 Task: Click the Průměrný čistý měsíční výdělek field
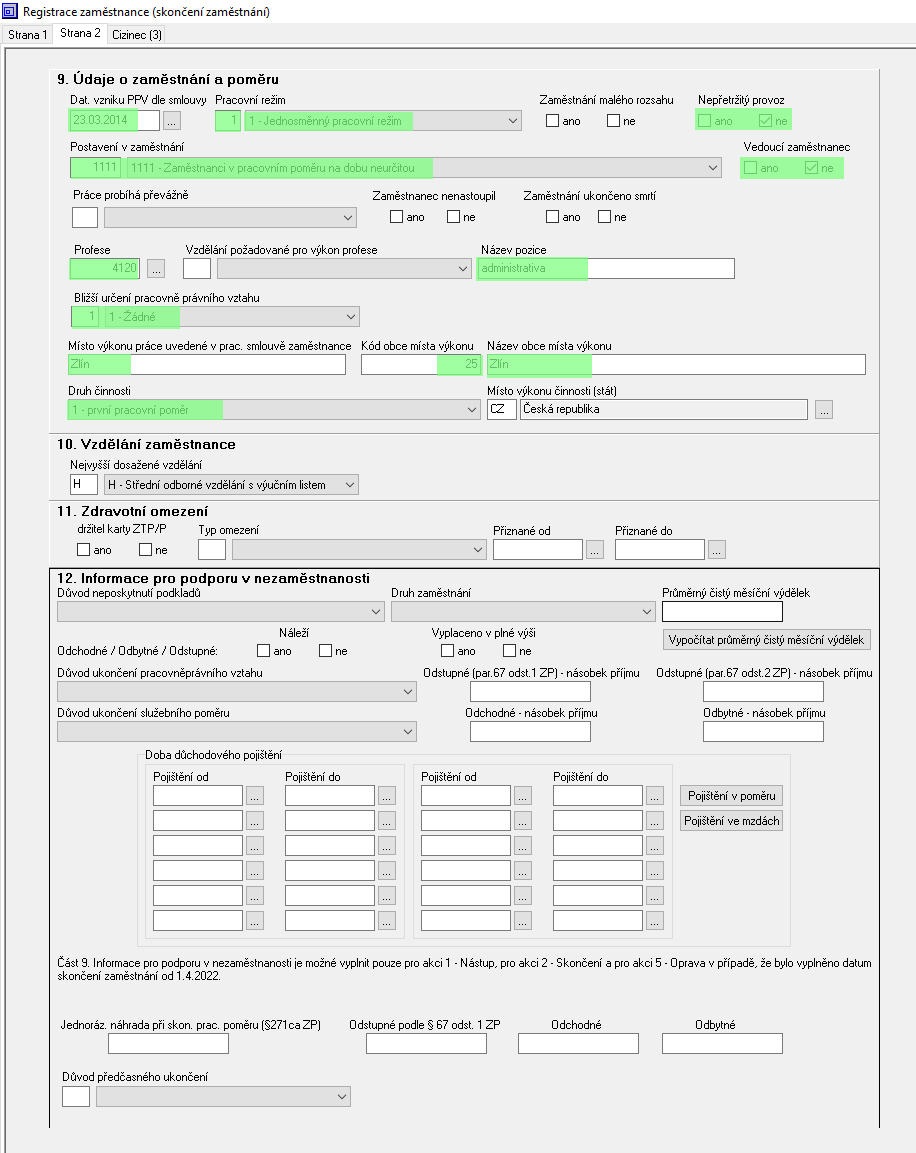click(722, 612)
